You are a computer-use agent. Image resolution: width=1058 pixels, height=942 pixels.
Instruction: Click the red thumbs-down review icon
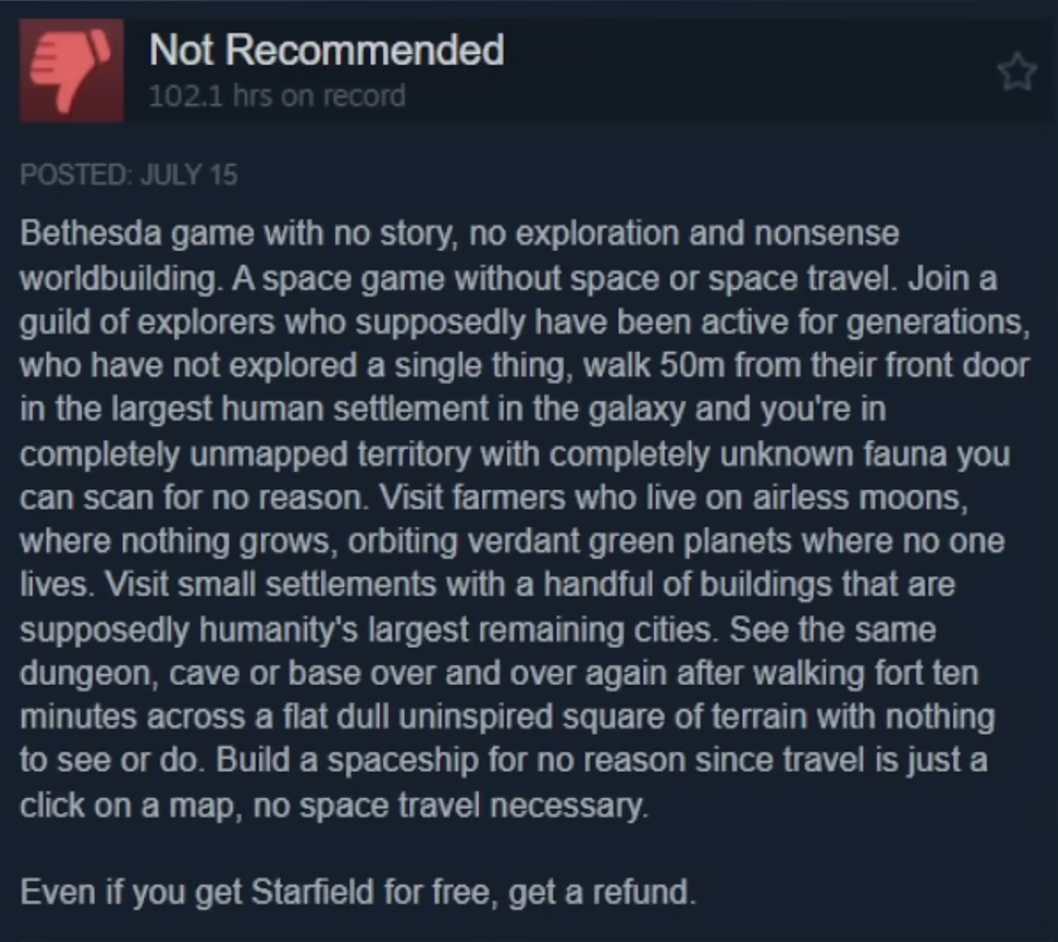(x=72, y=70)
